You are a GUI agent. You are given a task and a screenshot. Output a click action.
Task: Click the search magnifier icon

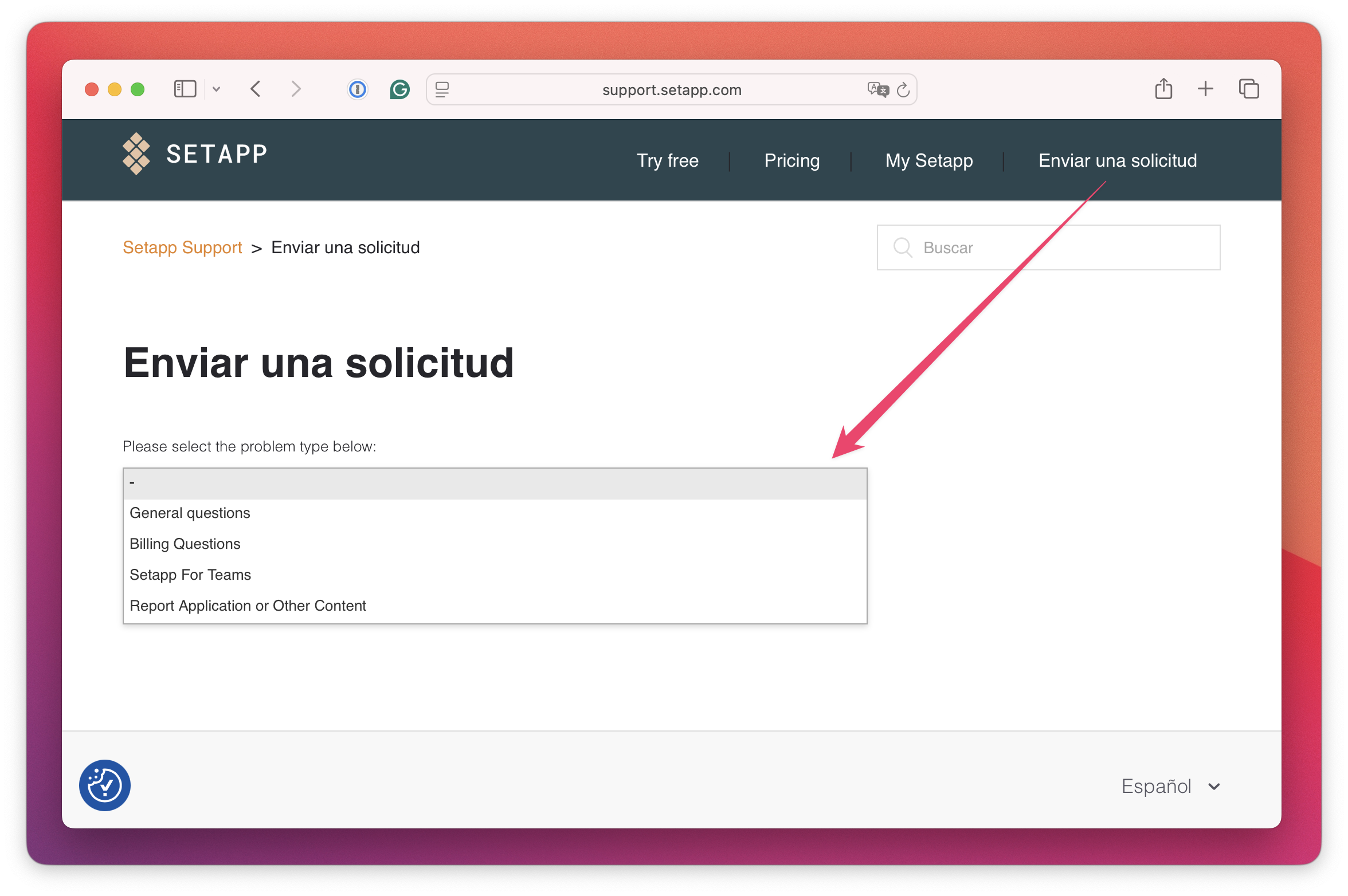tap(903, 247)
